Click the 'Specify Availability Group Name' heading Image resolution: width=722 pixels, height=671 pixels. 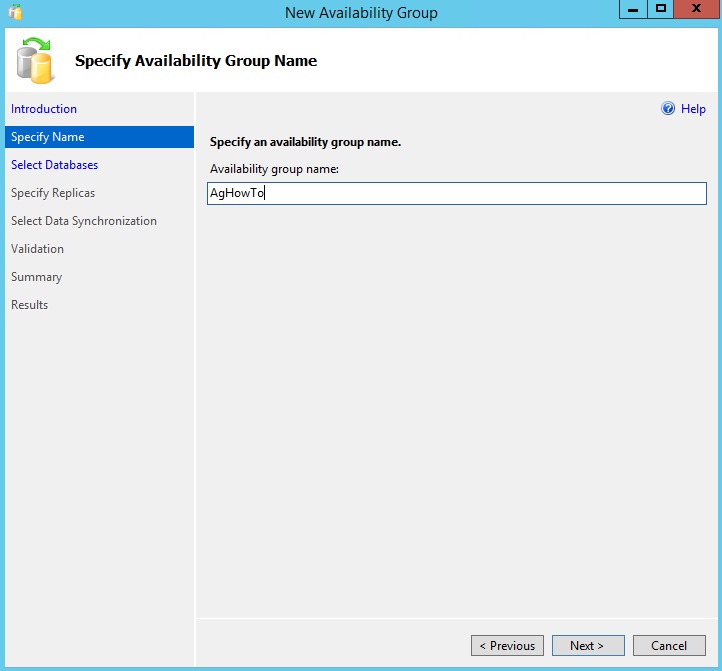pos(196,61)
